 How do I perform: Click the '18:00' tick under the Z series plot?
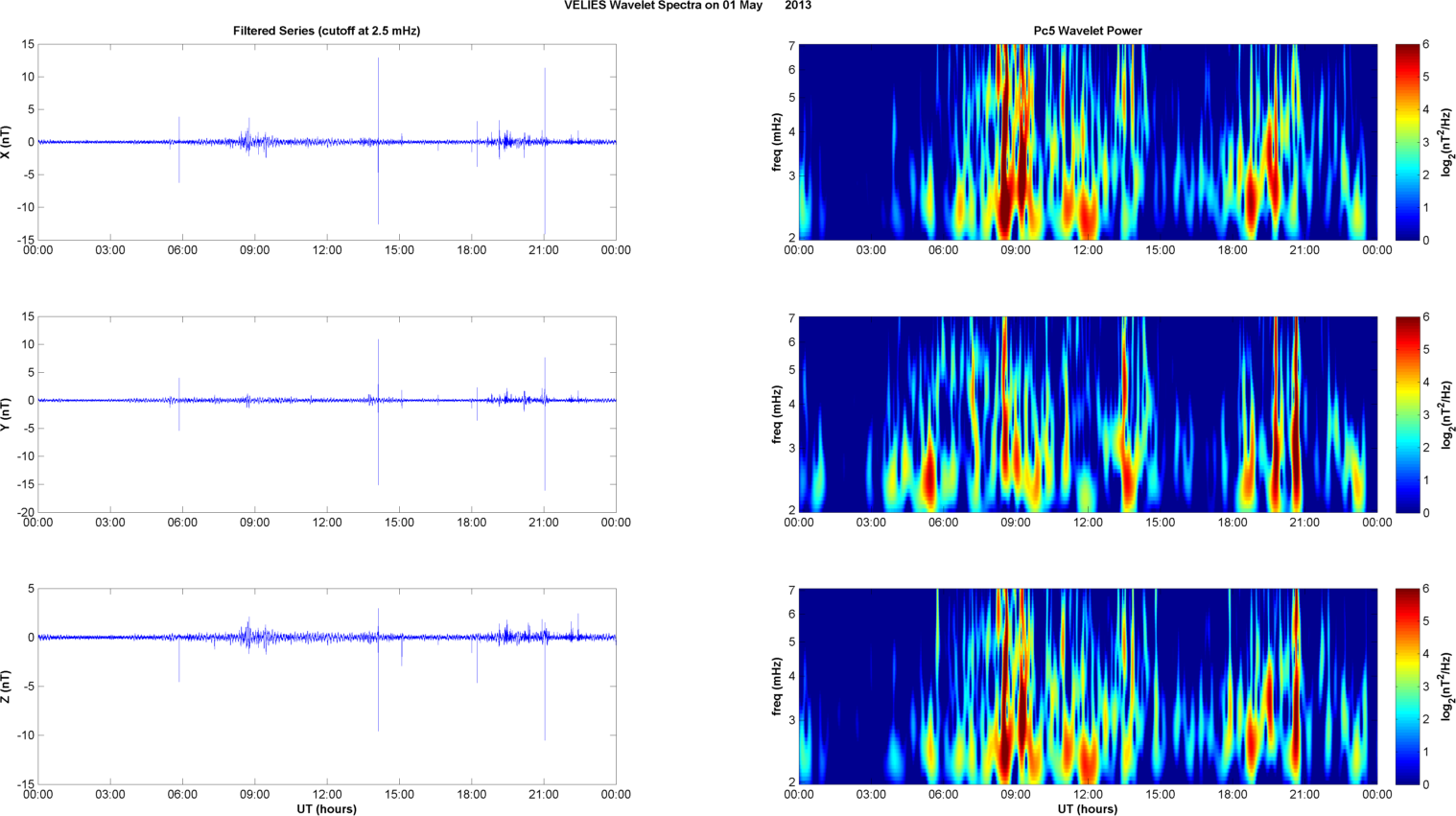[x=471, y=795]
